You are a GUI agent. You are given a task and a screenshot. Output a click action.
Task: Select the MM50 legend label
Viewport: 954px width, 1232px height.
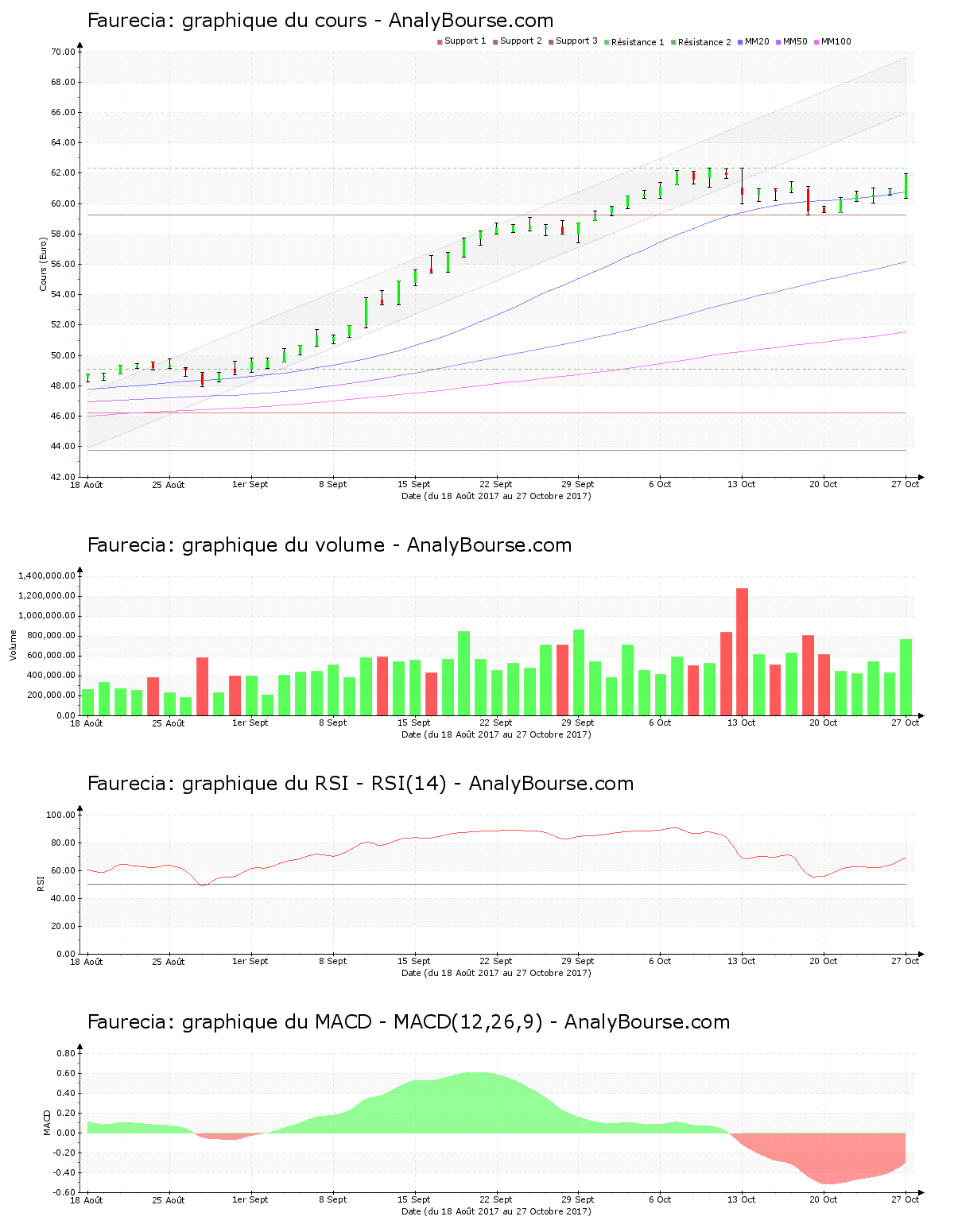tap(795, 41)
